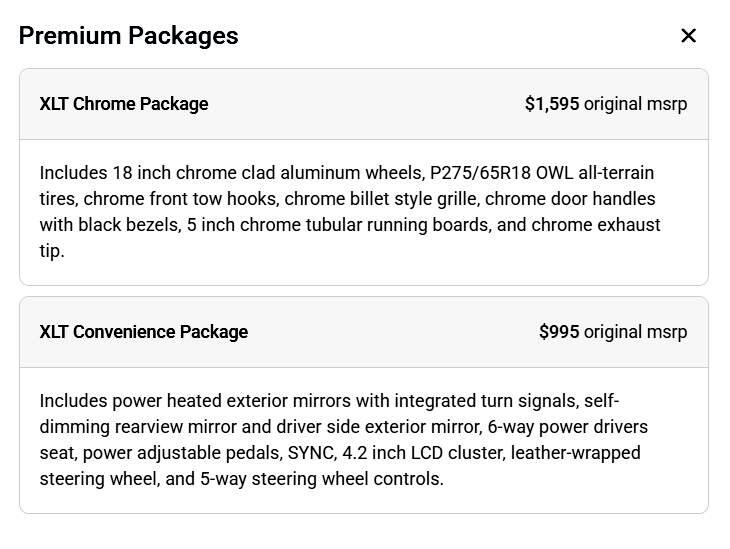Click the $1,595 price amount
The height and width of the screenshot is (549, 730).
click(552, 104)
